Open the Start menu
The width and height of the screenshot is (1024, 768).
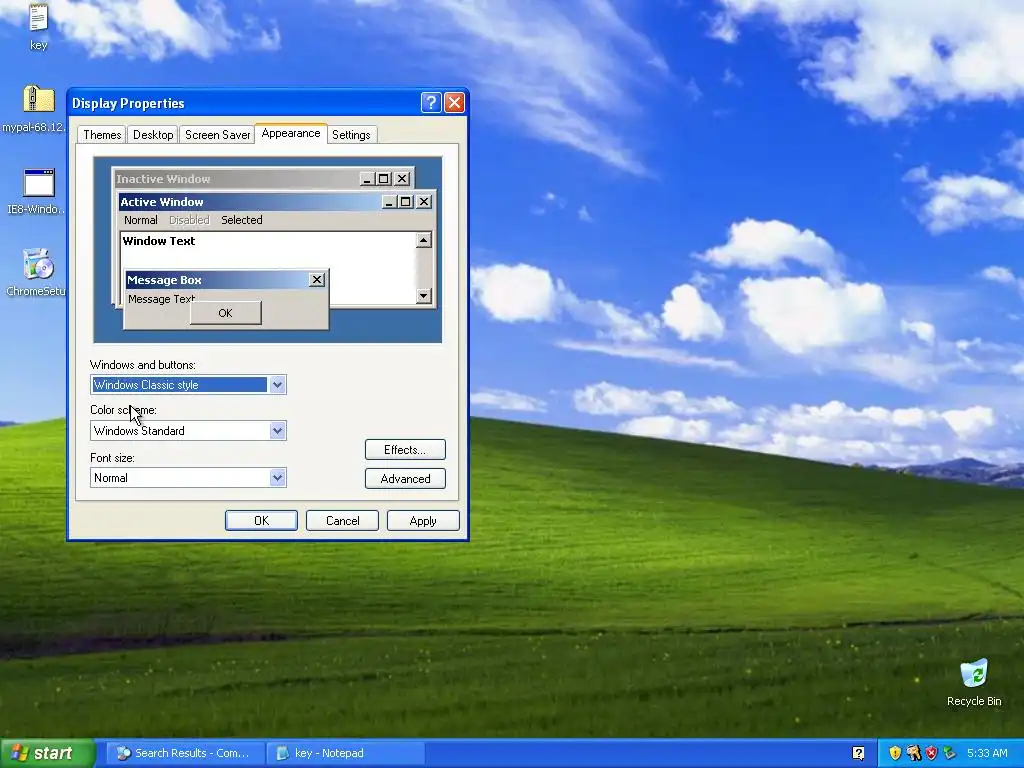coord(47,753)
